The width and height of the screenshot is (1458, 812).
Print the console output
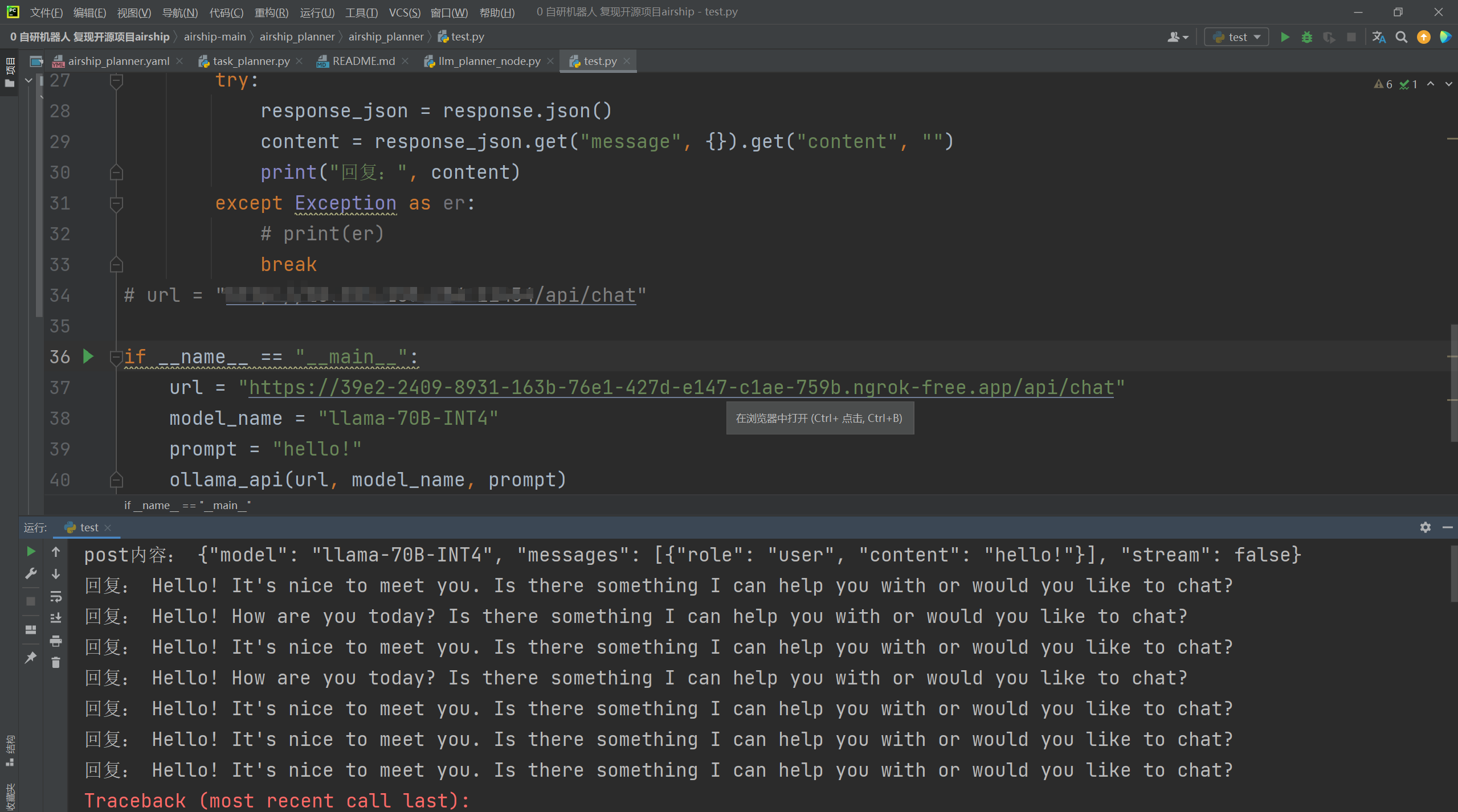[x=56, y=641]
